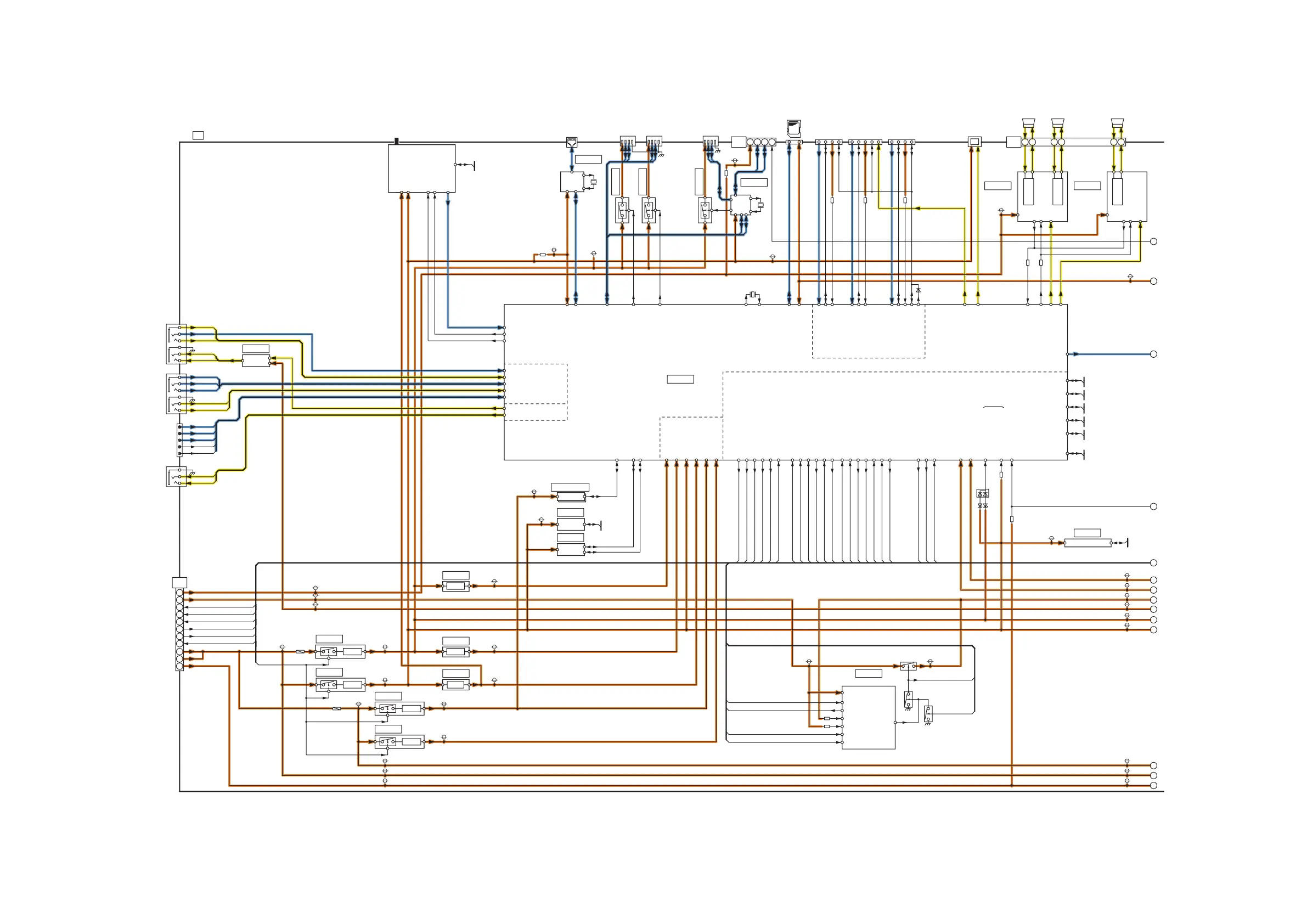Click the dashed rectangle at main chip top
Image resolution: width=1307 pixels, height=924 pixels.
point(868,331)
